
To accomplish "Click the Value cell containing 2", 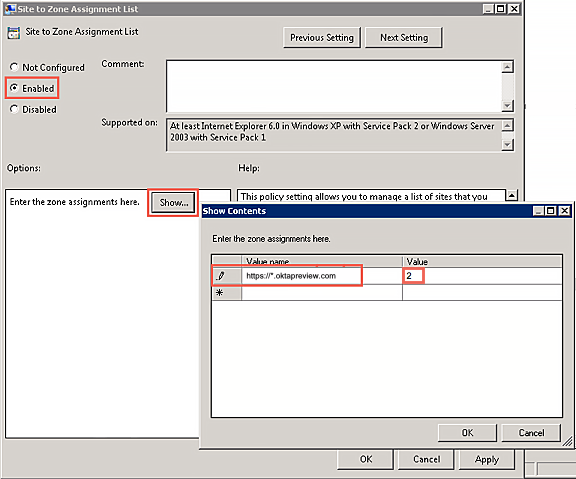I will tap(482, 275).
